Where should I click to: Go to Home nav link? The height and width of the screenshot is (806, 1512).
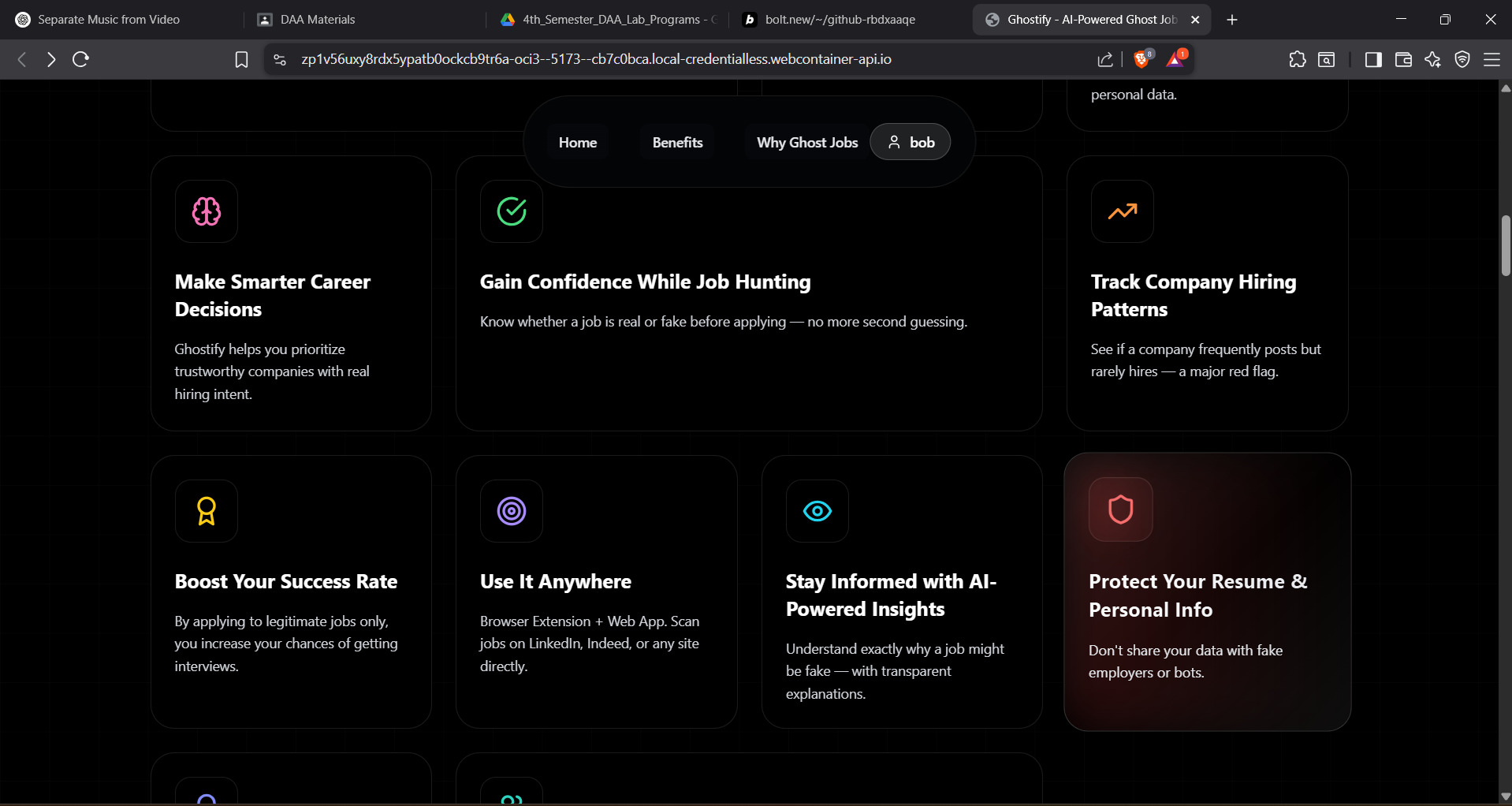578,143
